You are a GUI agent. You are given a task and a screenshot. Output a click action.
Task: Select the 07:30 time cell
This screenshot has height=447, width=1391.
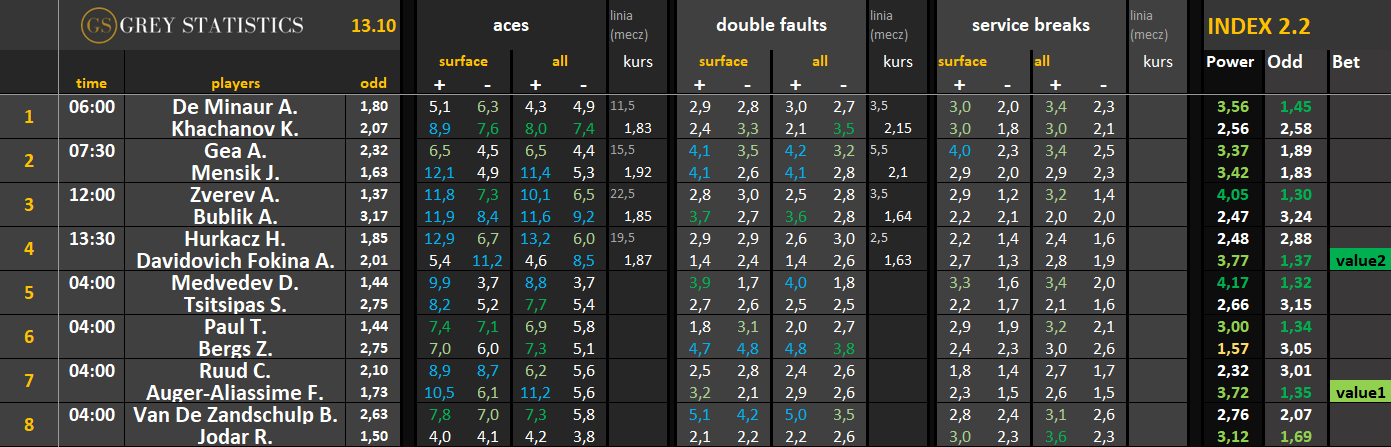90,150
